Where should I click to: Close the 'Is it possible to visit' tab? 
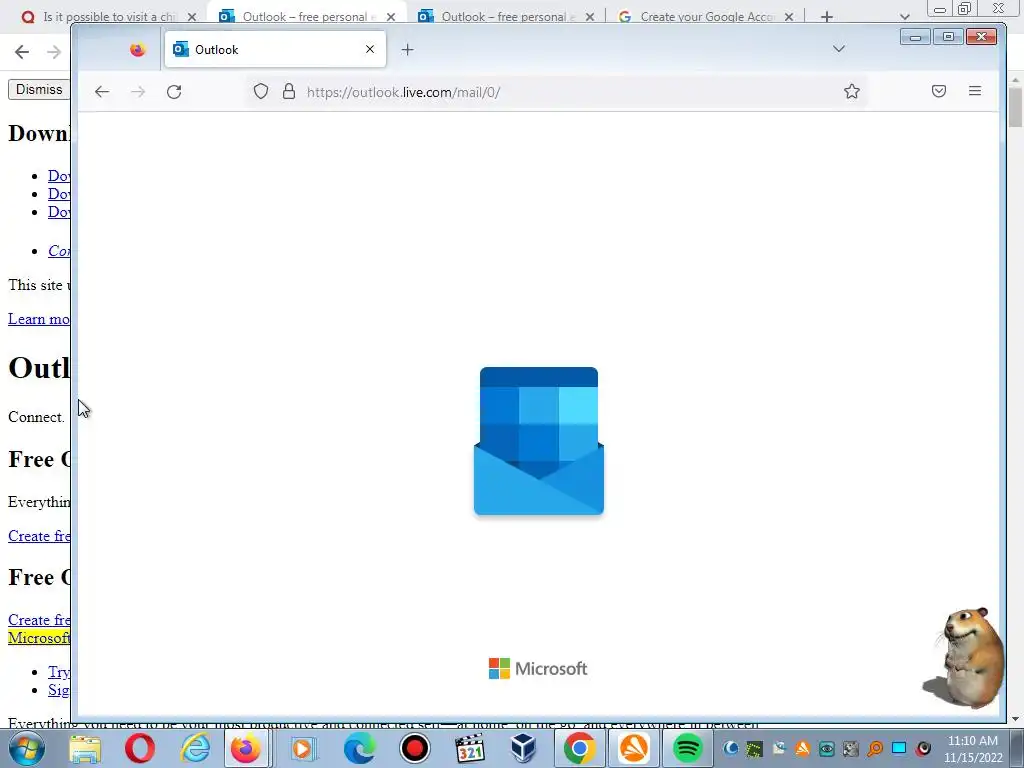(192, 17)
